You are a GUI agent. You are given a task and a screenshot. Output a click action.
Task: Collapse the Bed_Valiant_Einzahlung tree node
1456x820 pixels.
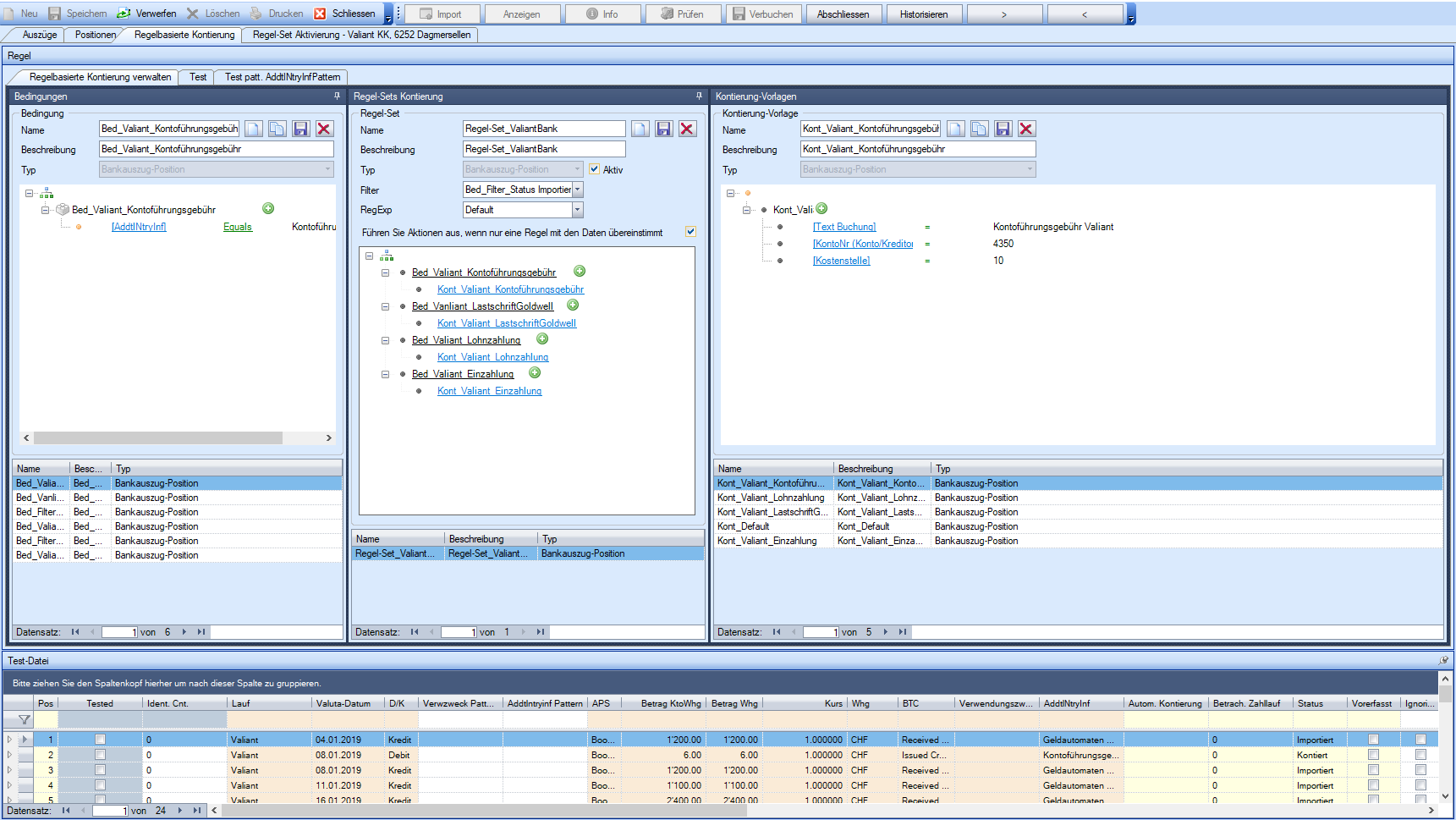tap(385, 374)
